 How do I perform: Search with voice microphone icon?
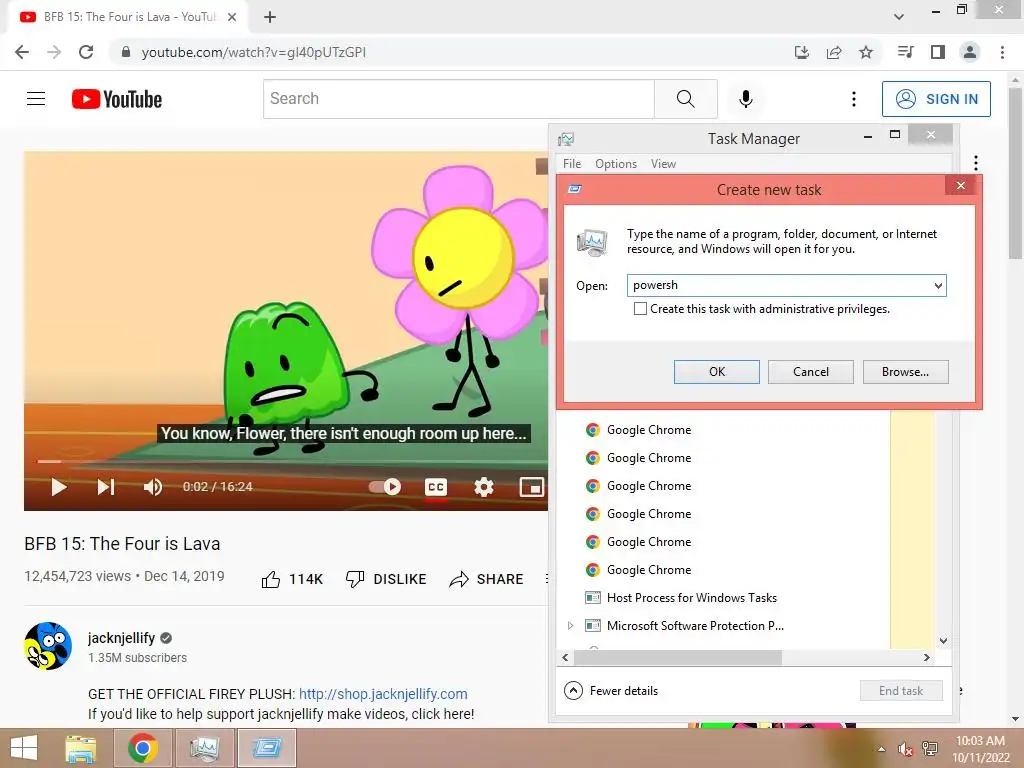pos(746,99)
